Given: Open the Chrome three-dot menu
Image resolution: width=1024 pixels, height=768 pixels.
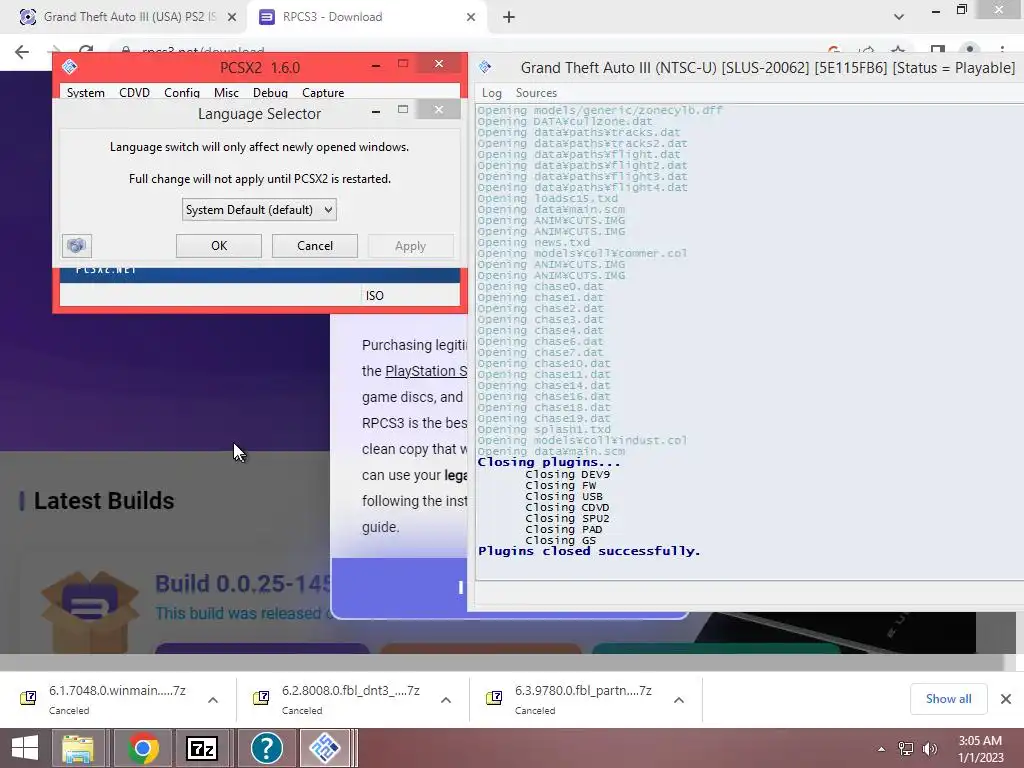Looking at the screenshot, I should [x=1002, y=51].
